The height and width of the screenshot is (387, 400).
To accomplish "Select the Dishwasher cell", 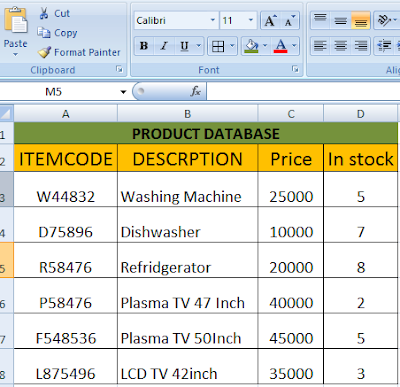I will (x=188, y=225).
